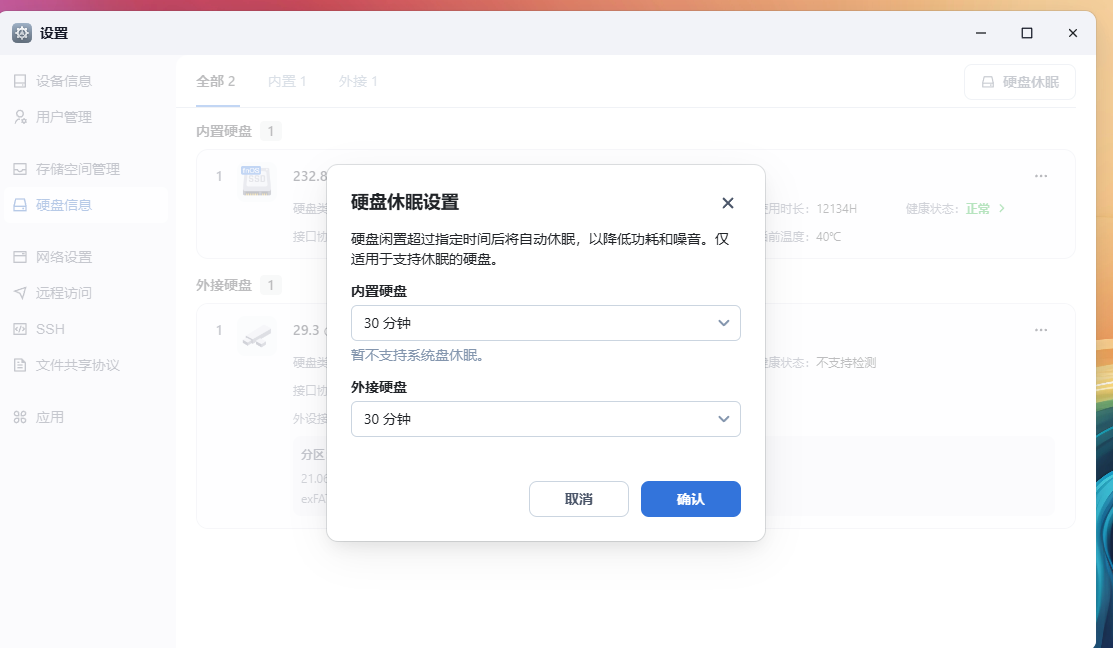The width and height of the screenshot is (1113, 648).
Task: Click the 存储空间管理 sidebar icon
Action: [20, 169]
